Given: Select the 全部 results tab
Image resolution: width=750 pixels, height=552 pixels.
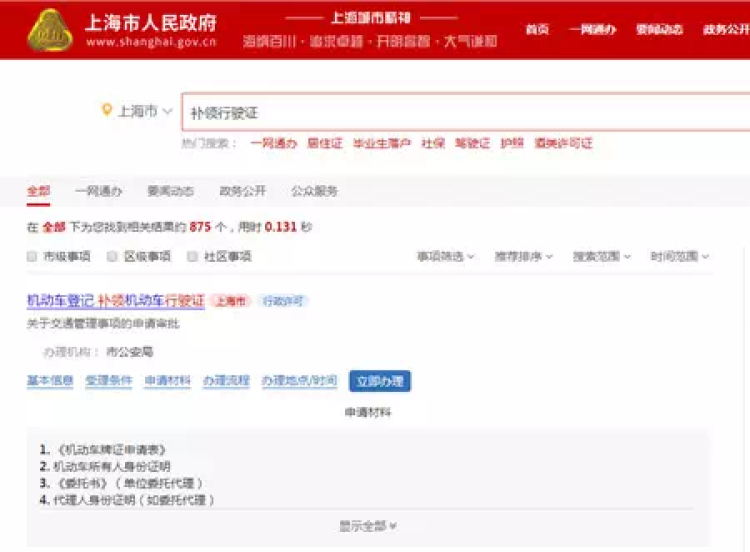Looking at the screenshot, I should (x=38, y=191).
